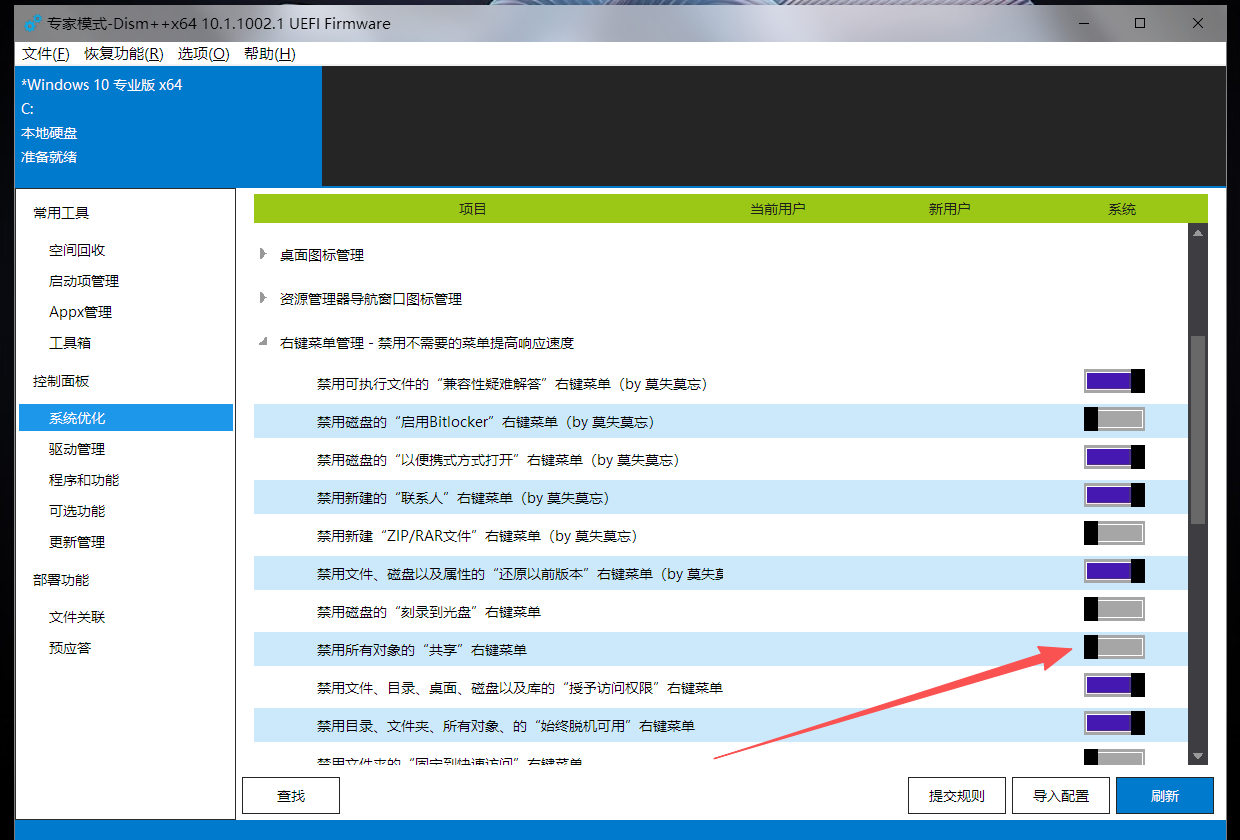Click the Dism++ app icon in title bar

32,23
